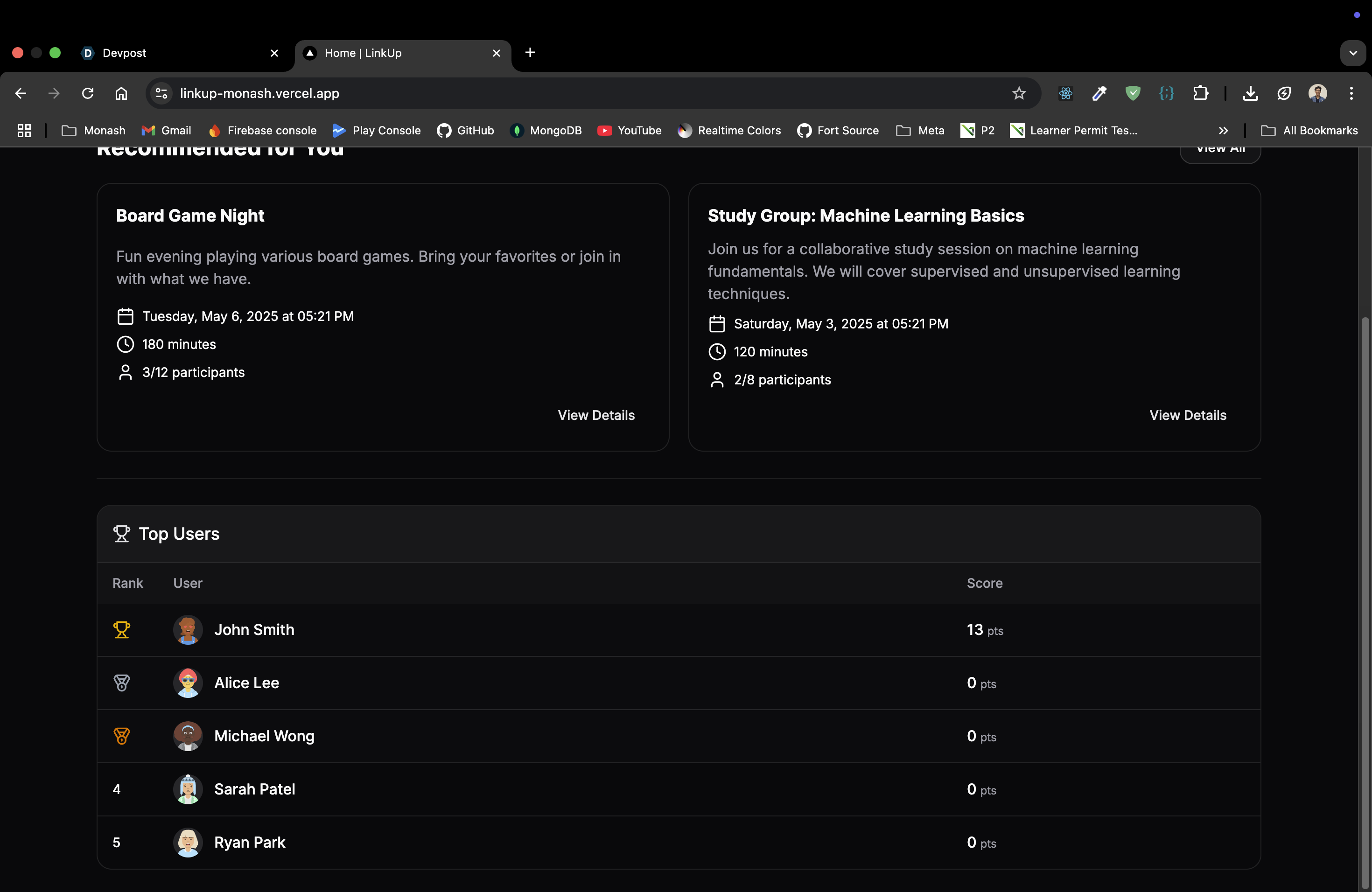Click Alice Lee's avatar thumbnail
1372x892 pixels.
pyautogui.click(x=188, y=683)
